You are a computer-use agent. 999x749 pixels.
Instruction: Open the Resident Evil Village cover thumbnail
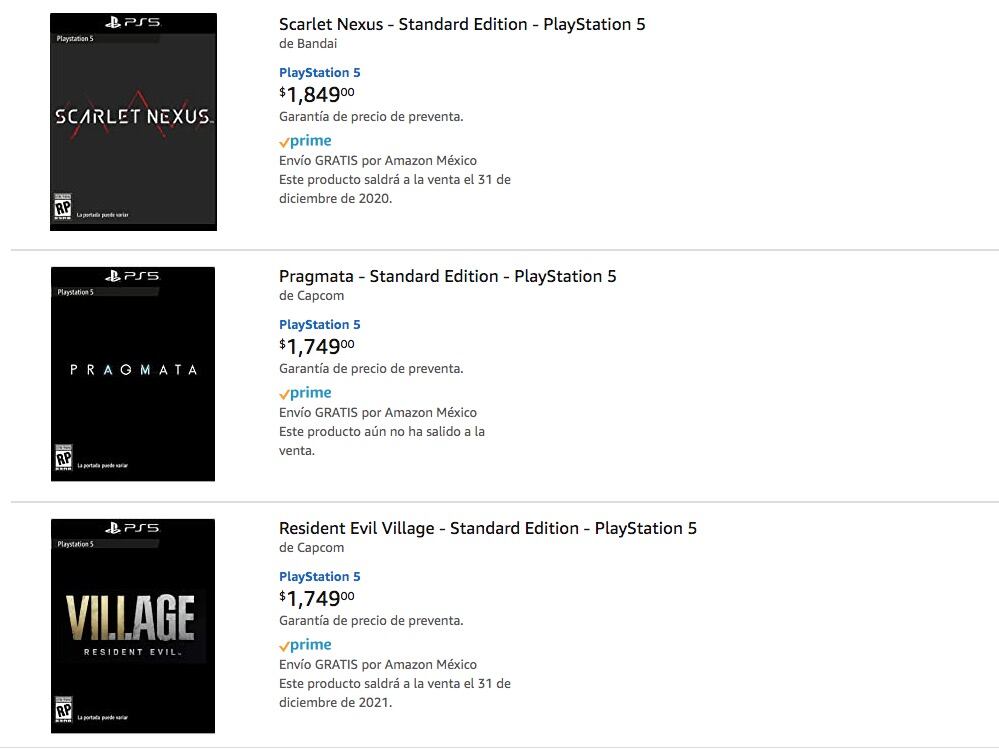pyautogui.click(x=132, y=624)
